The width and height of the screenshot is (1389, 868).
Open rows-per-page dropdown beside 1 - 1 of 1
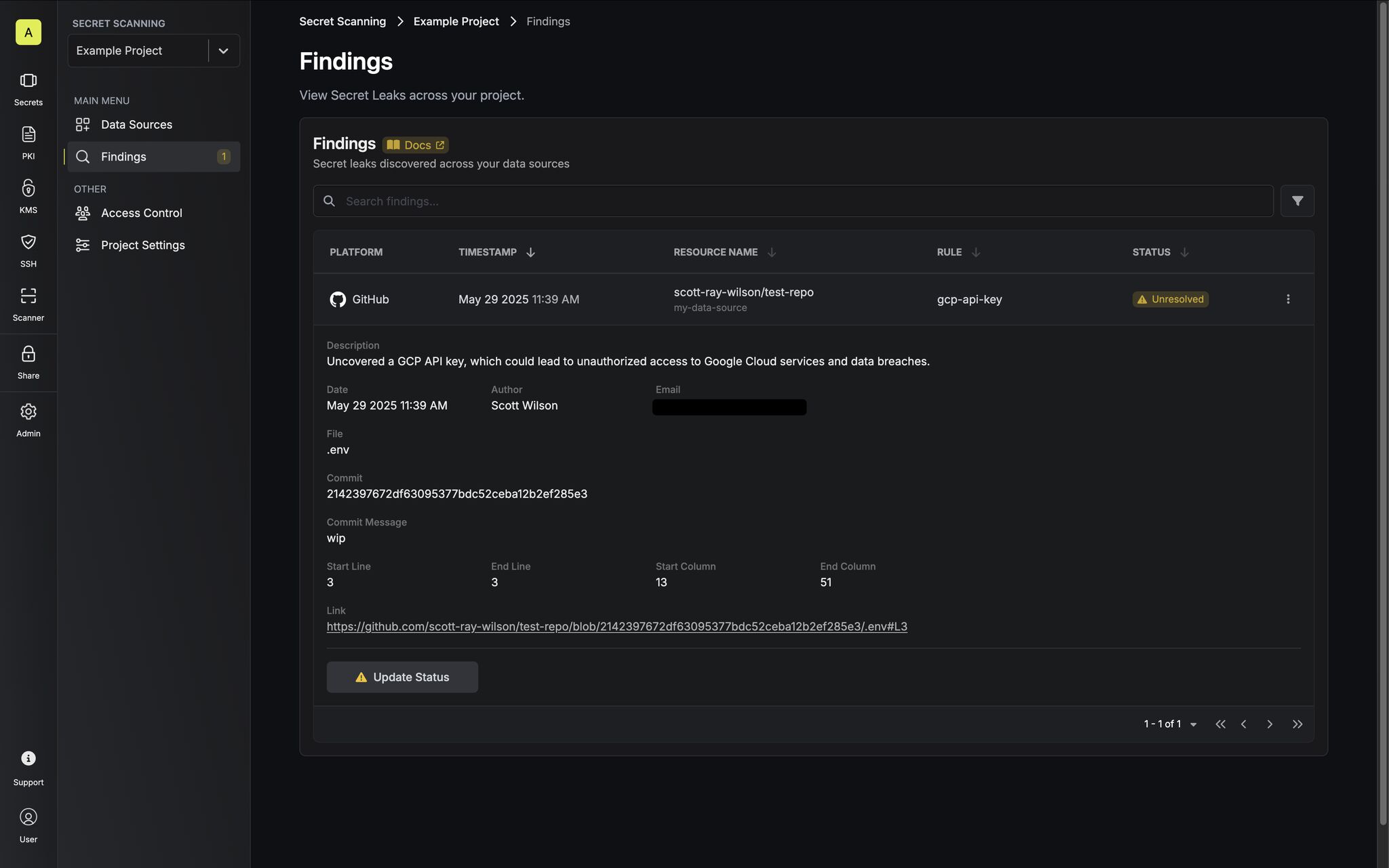pyautogui.click(x=1193, y=724)
